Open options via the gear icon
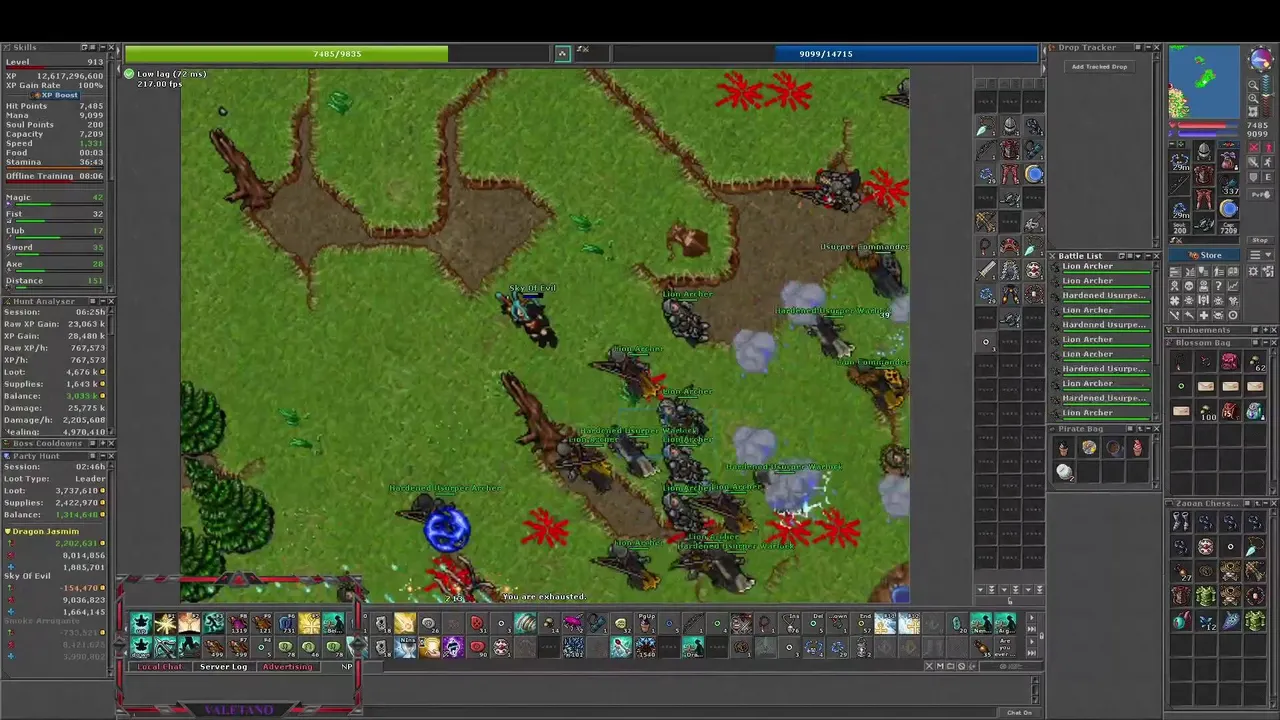This screenshot has height=720, width=1280. point(1253,271)
